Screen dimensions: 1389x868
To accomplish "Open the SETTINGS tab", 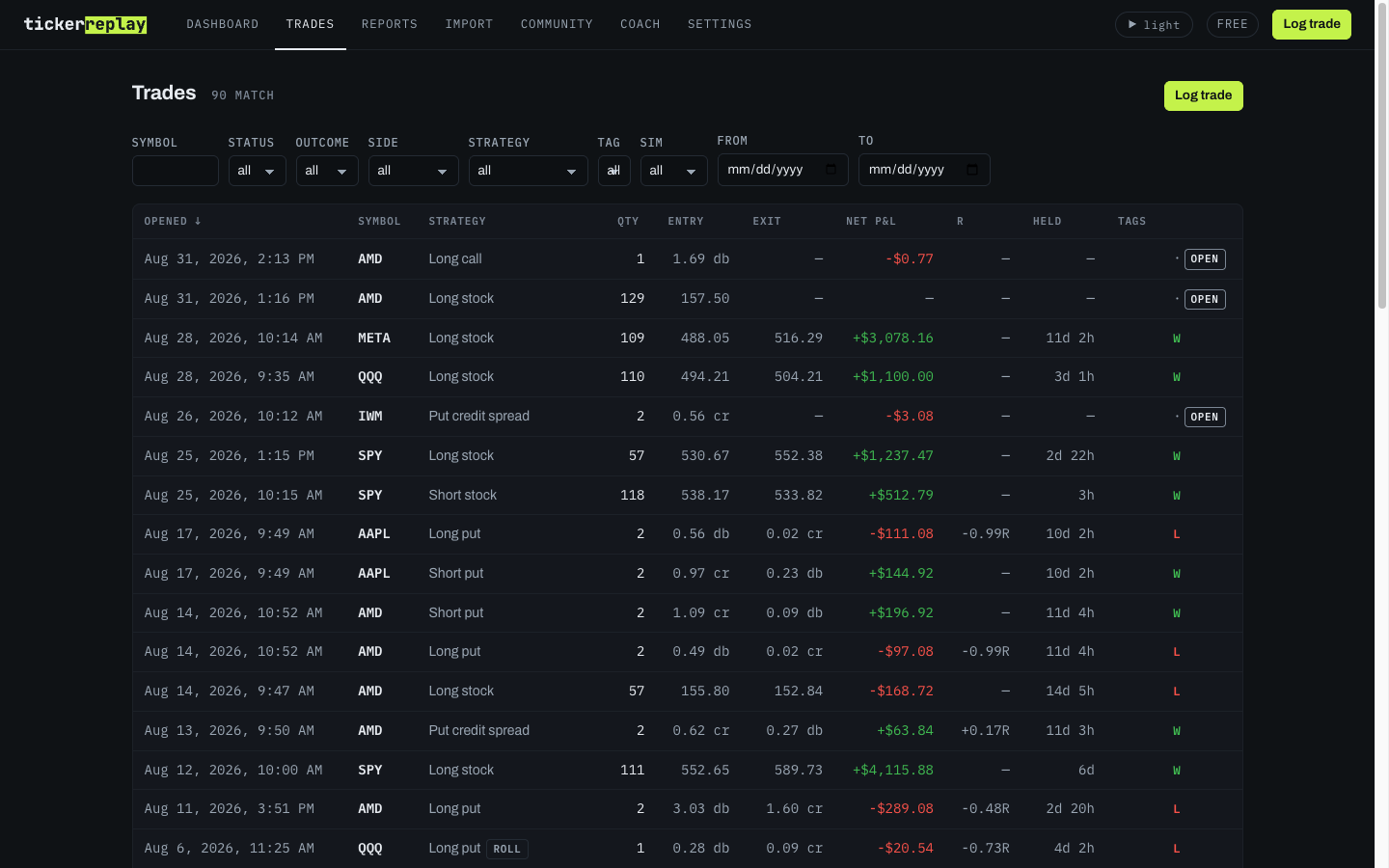I will tap(720, 24).
